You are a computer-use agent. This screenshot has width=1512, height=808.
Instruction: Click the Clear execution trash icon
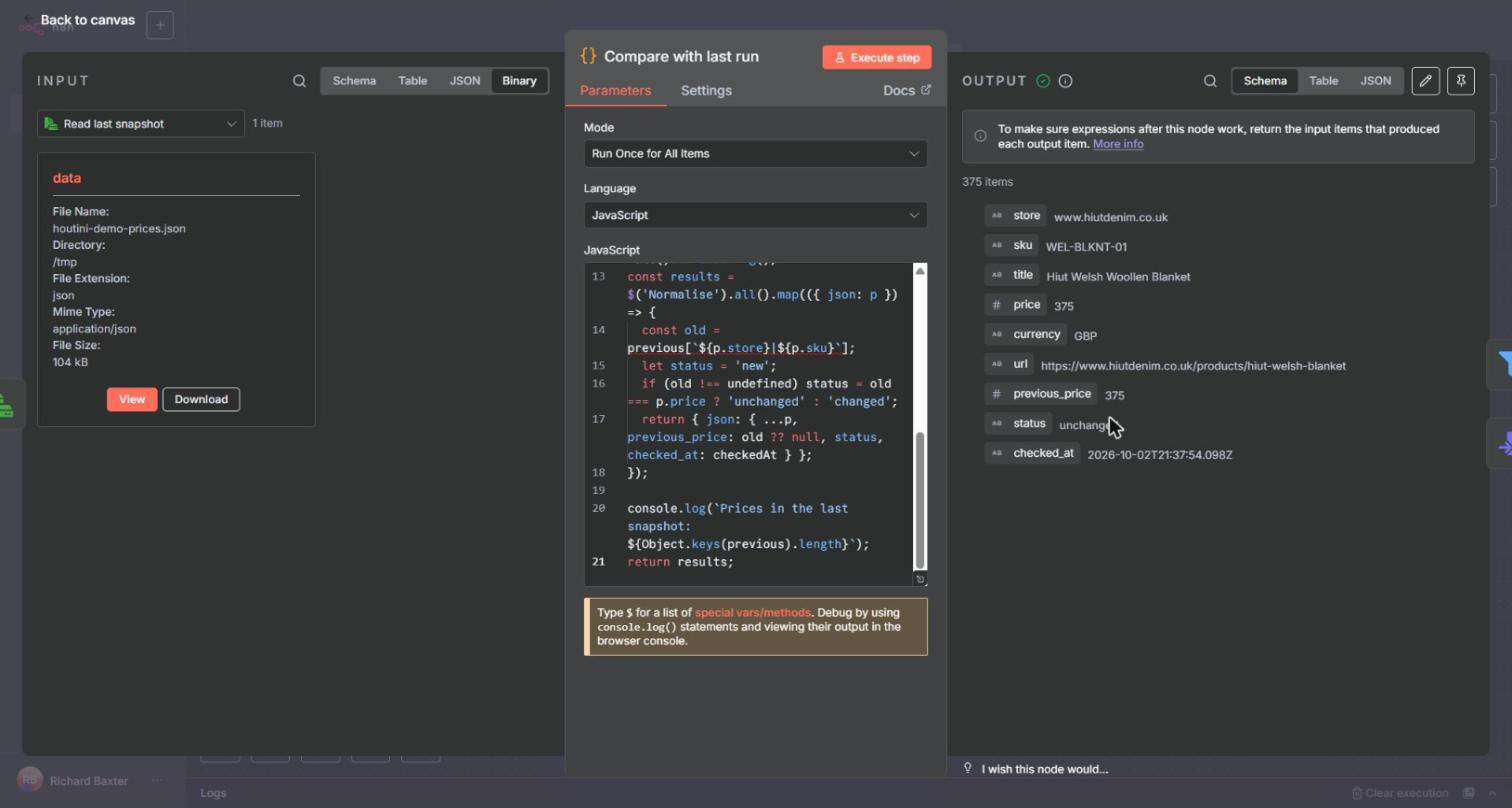pyautogui.click(x=1356, y=793)
